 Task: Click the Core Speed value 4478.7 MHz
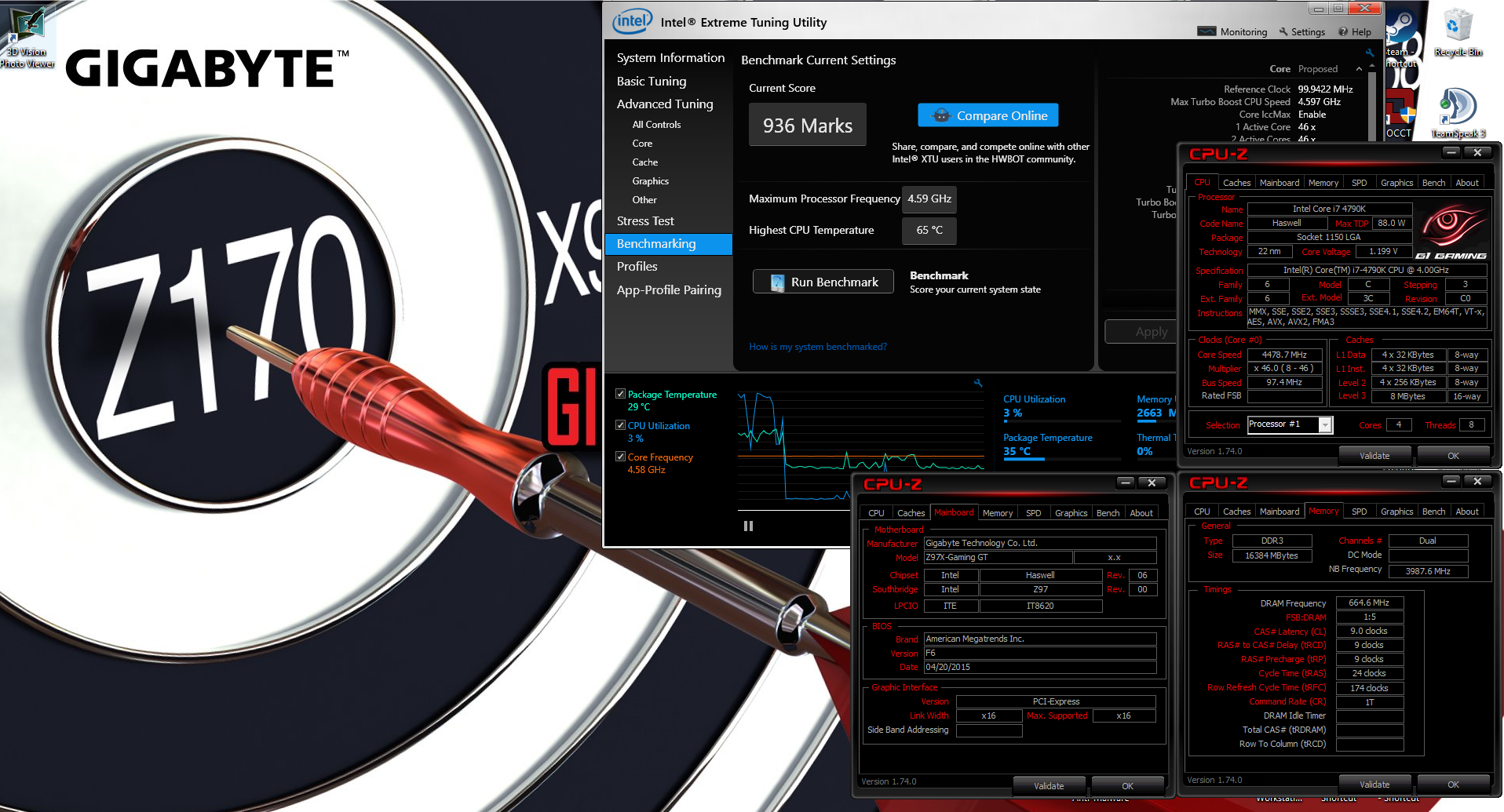click(x=1284, y=355)
